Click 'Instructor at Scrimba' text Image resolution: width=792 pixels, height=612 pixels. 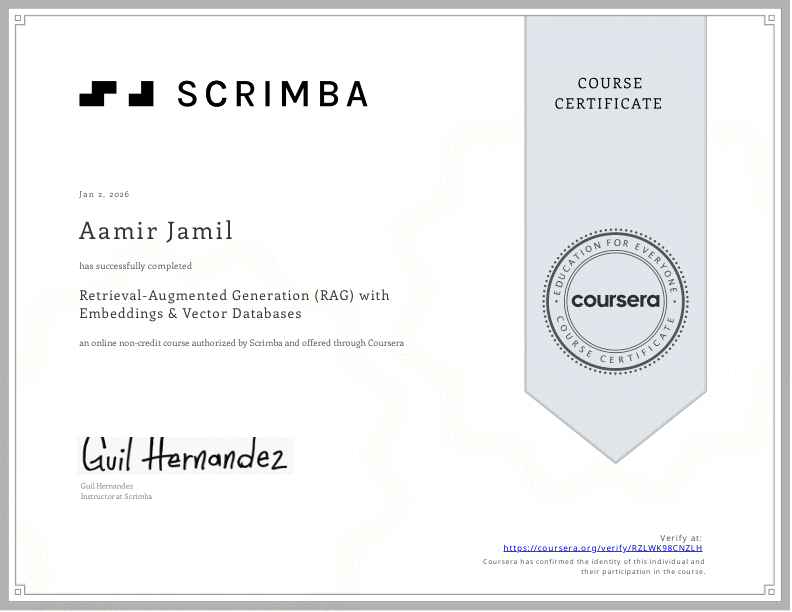(116, 496)
